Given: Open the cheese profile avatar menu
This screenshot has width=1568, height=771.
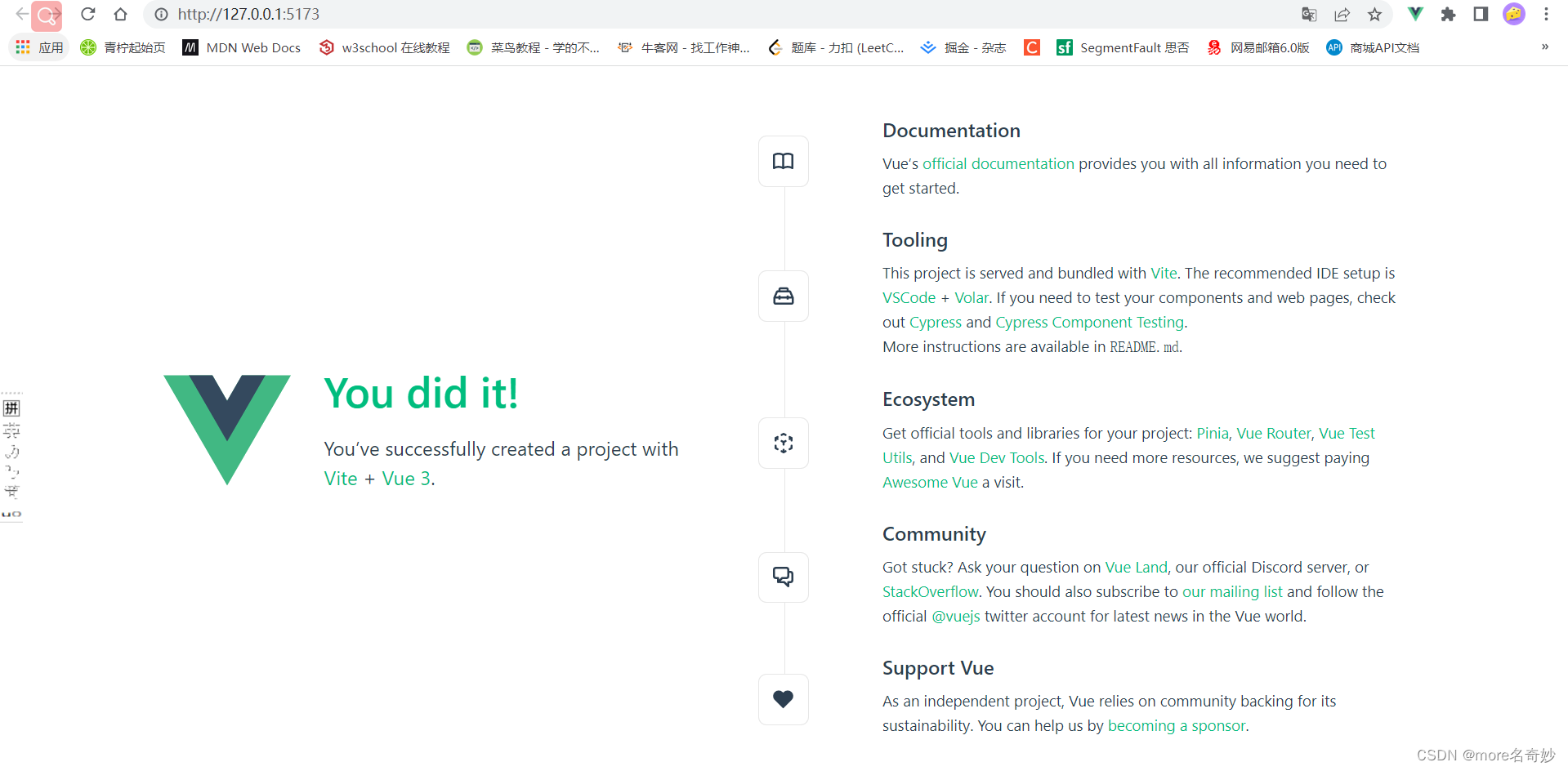Looking at the screenshot, I should tap(1514, 14).
